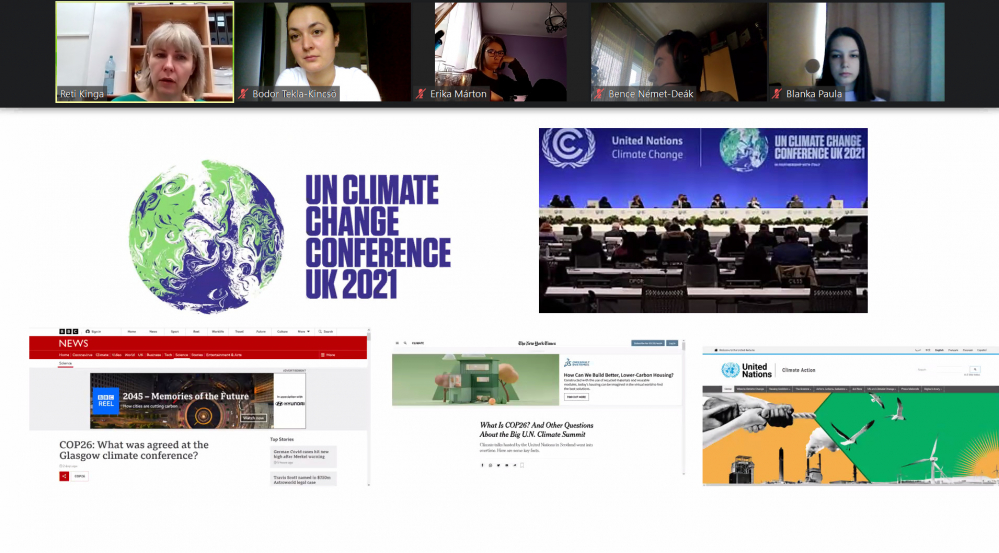
Task: Click the UN Climate Action hero banner image
Action: 851,438
